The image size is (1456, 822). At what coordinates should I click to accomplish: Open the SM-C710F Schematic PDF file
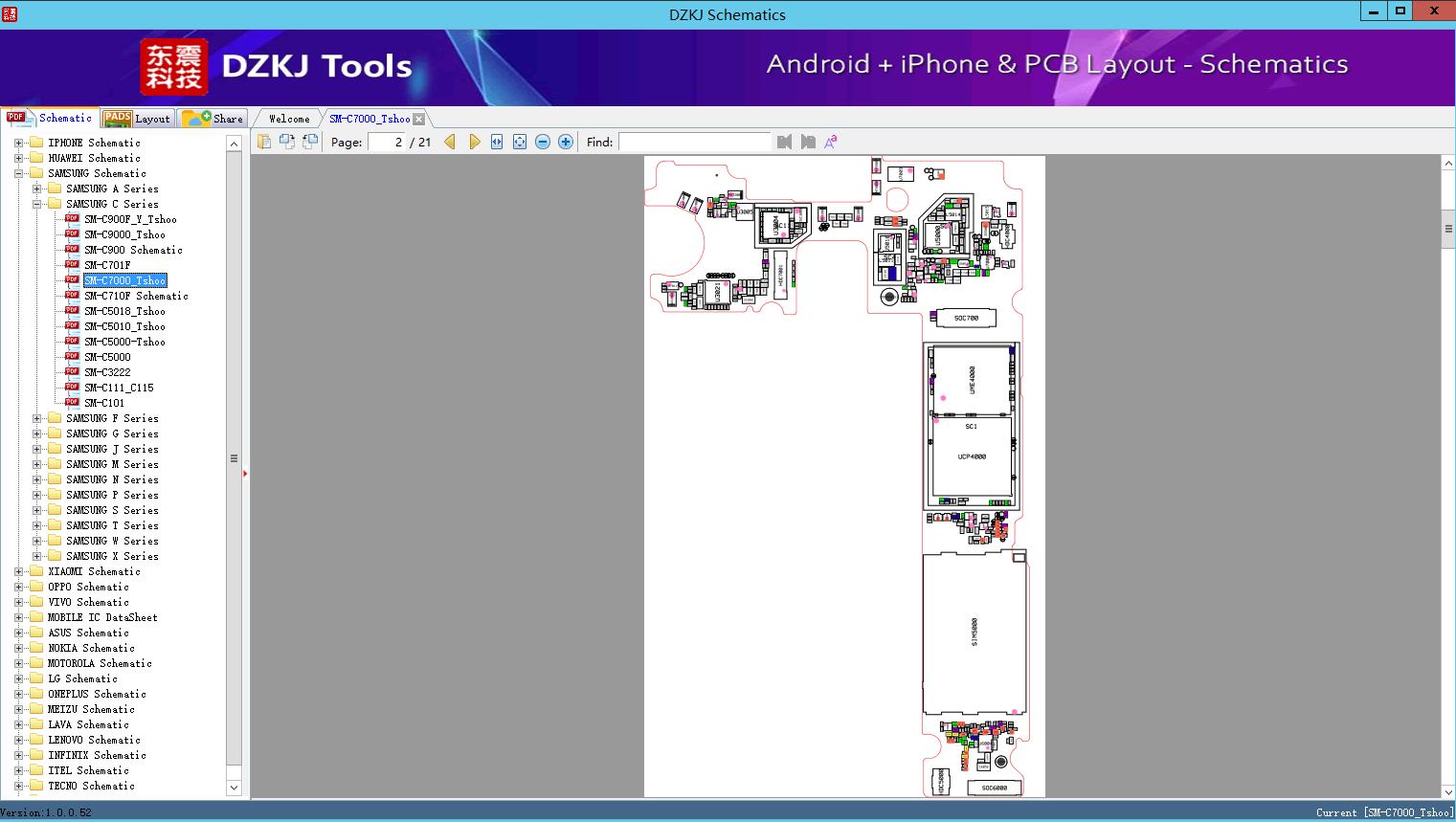click(136, 296)
